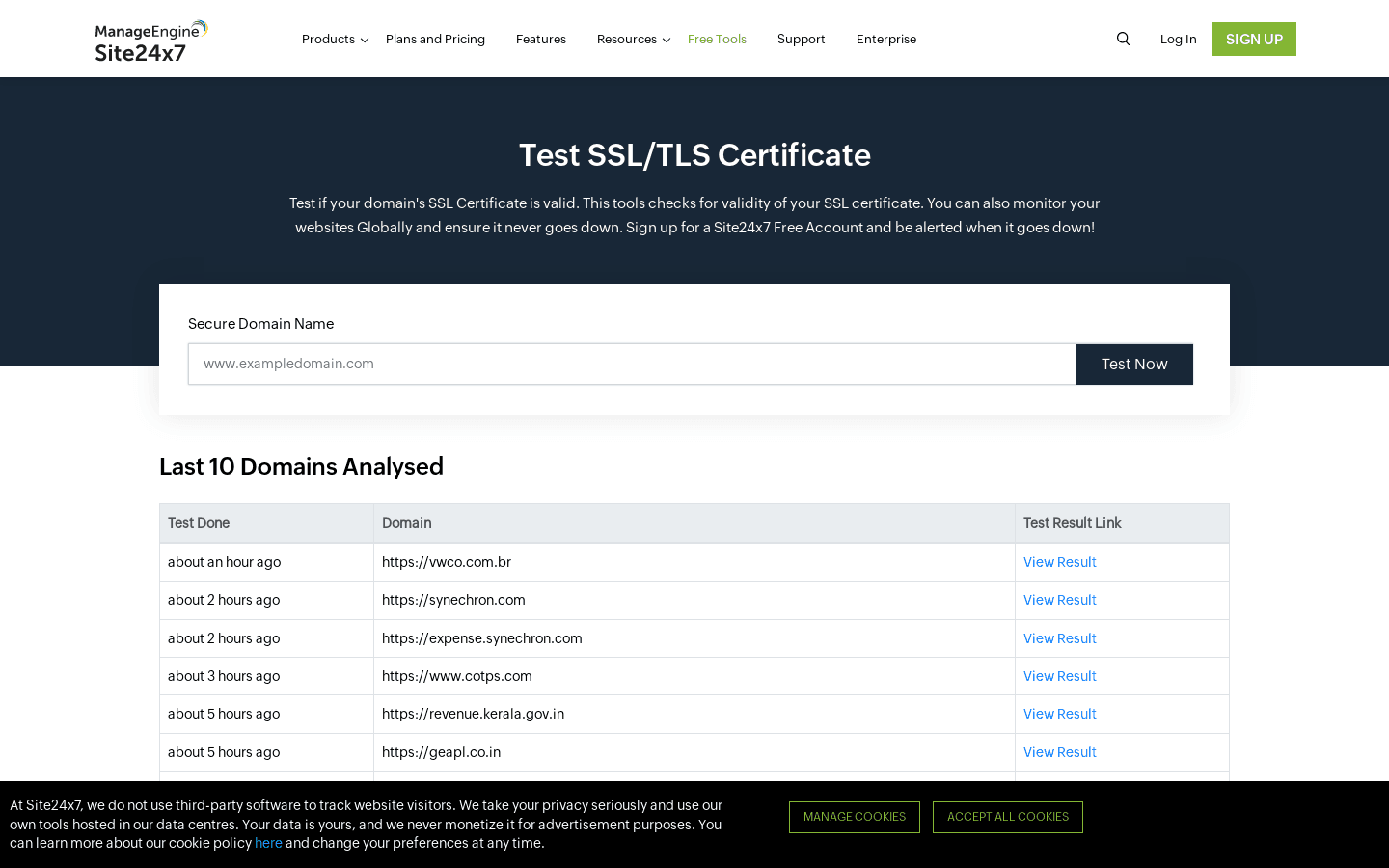
Task: Click the ManageEngine Site24x7 logo
Action: 151,41
